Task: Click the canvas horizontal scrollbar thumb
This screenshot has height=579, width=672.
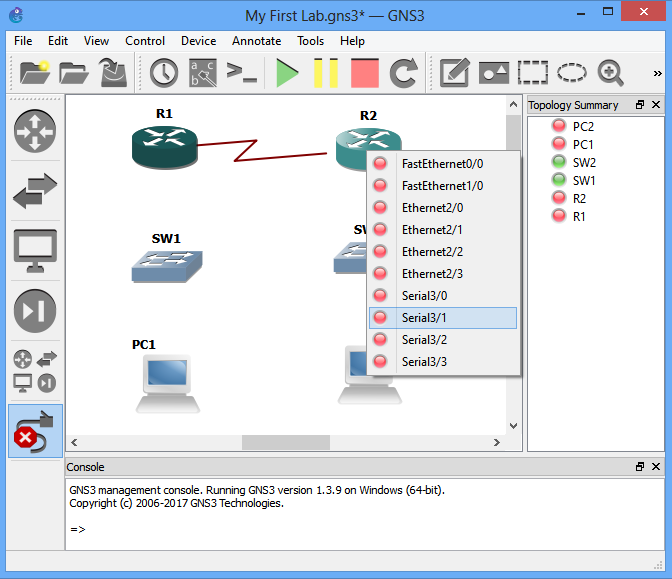Action: pos(286,442)
